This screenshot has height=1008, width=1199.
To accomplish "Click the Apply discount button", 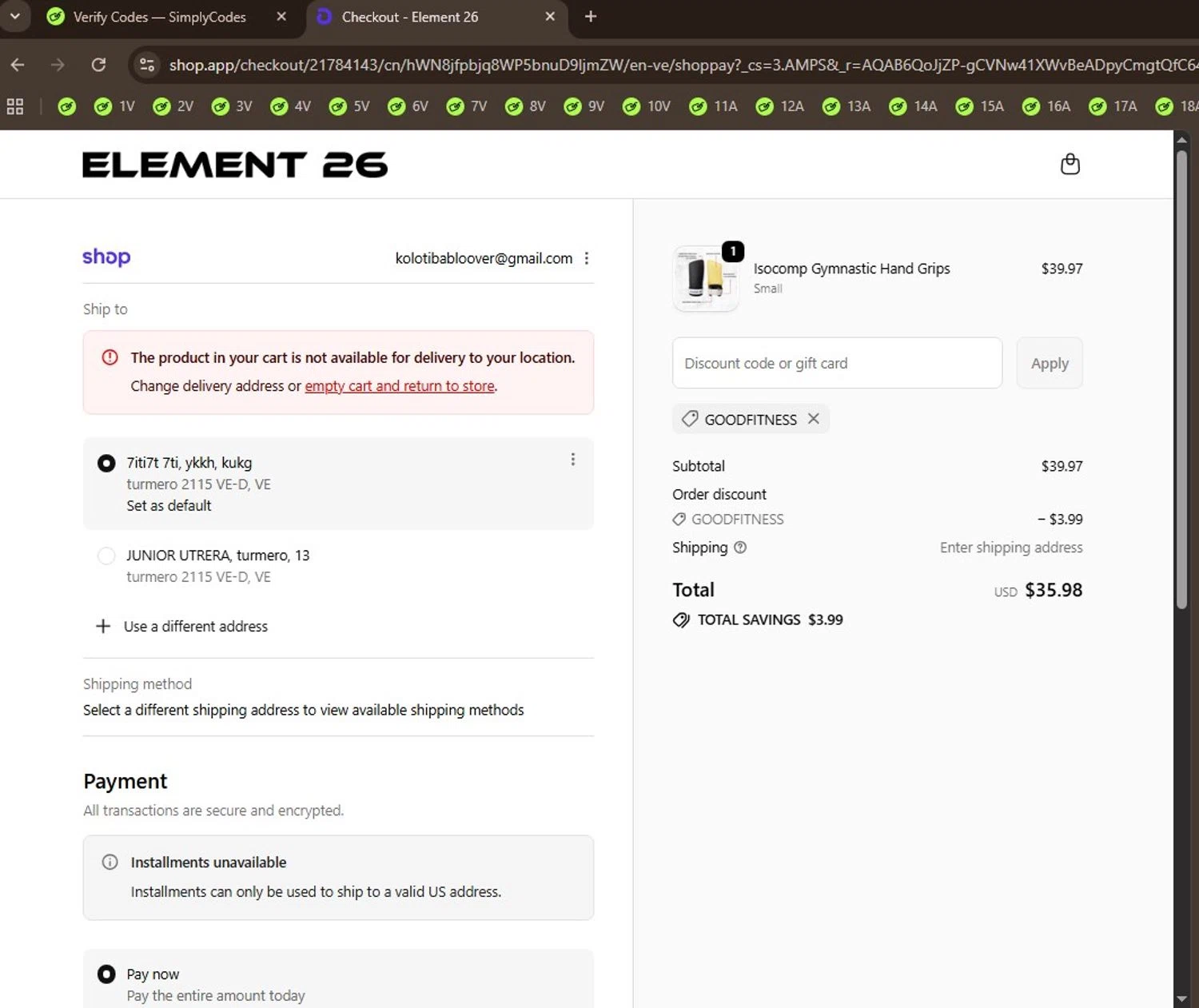I will coord(1050,363).
